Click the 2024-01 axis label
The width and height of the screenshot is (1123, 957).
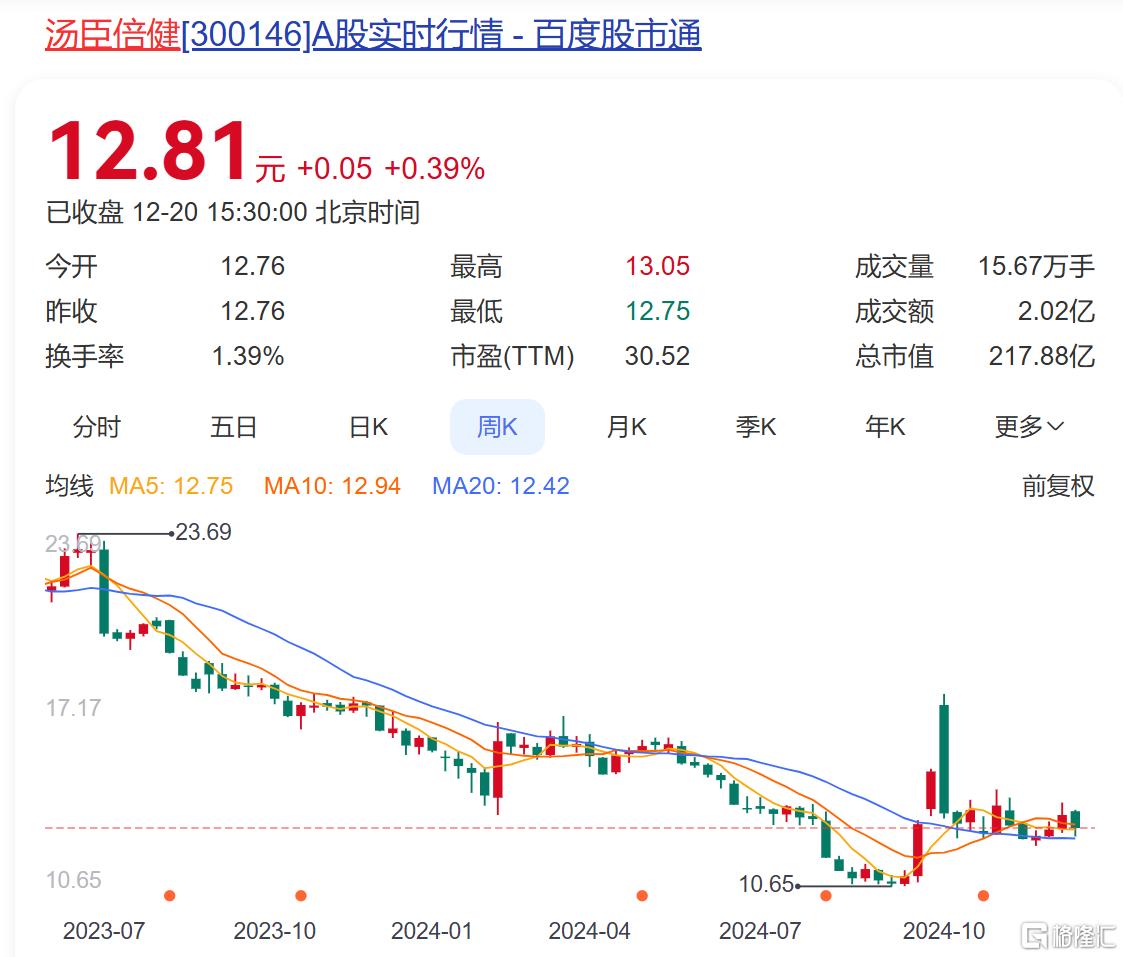(x=432, y=931)
